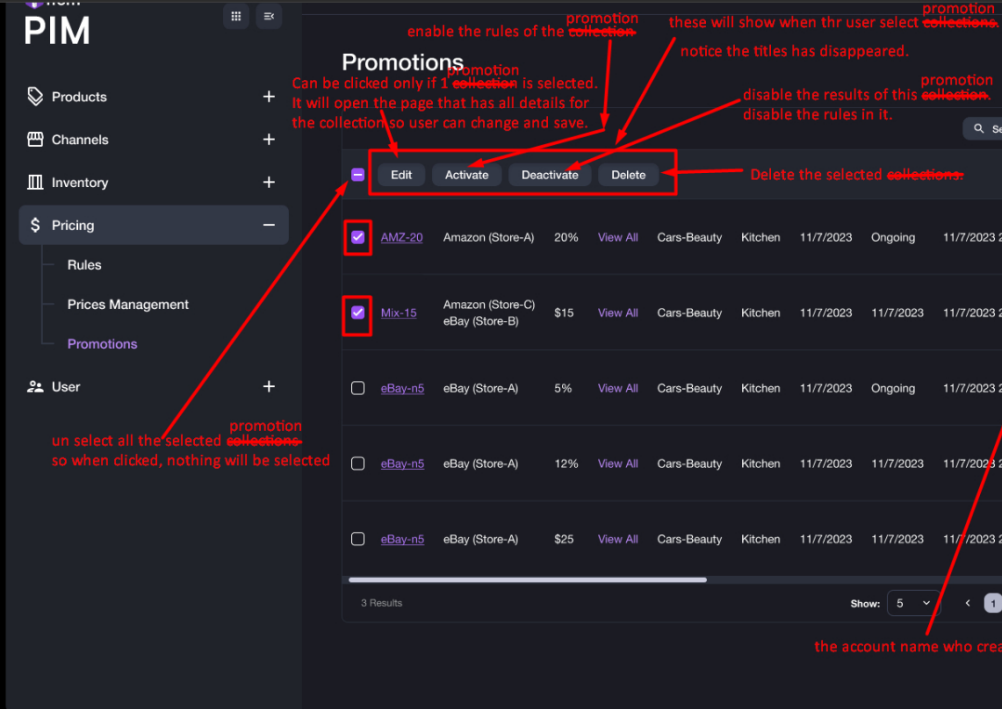Collapse the Pricing sidebar section

pos(268,225)
